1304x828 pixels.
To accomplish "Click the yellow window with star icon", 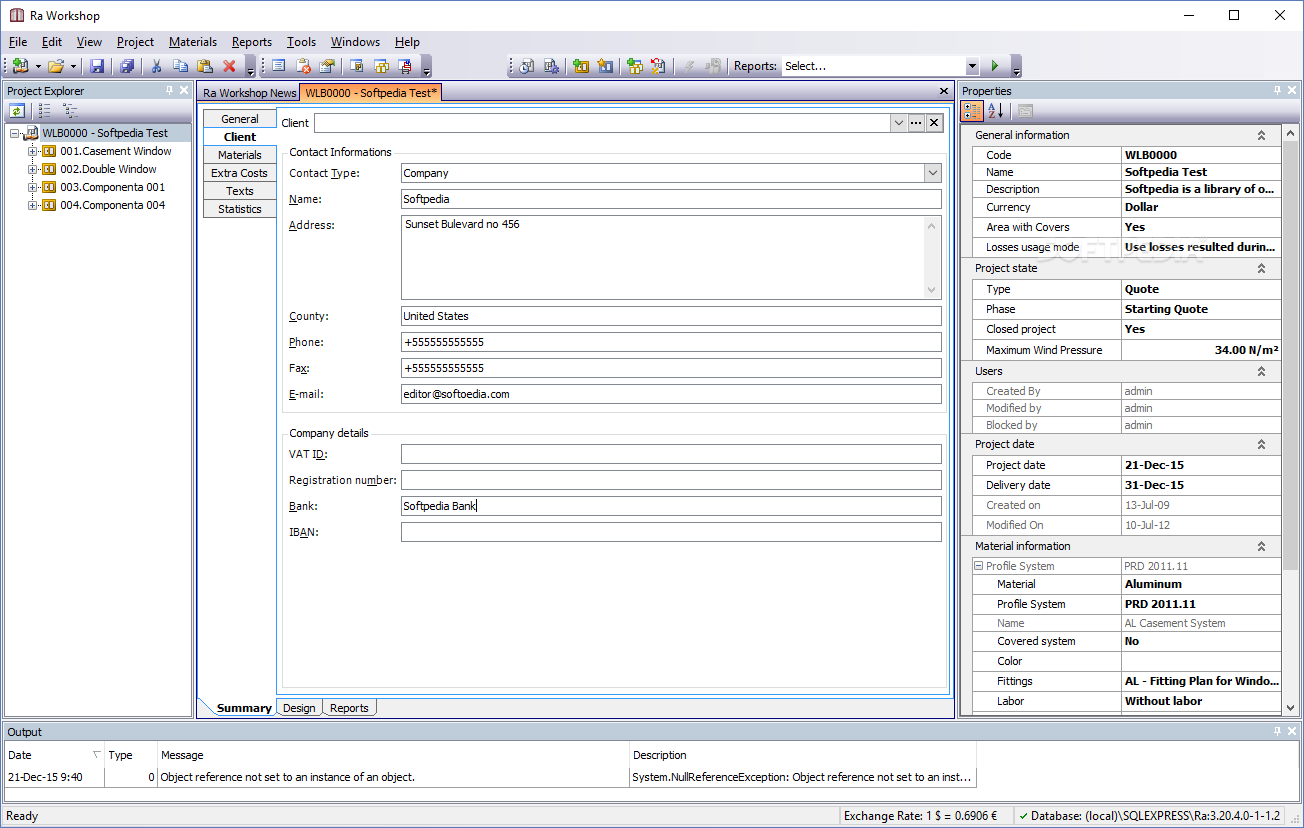I will point(605,66).
